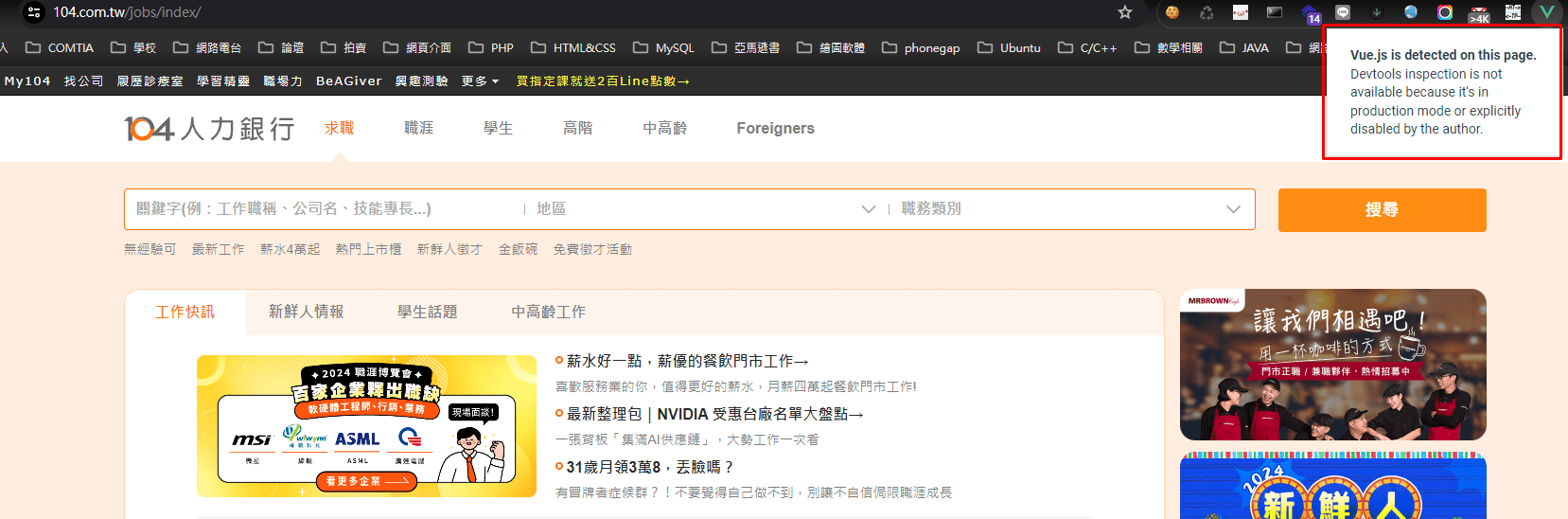Open the 拍賣 bookmark folder
1568x519 pixels.
(x=344, y=47)
